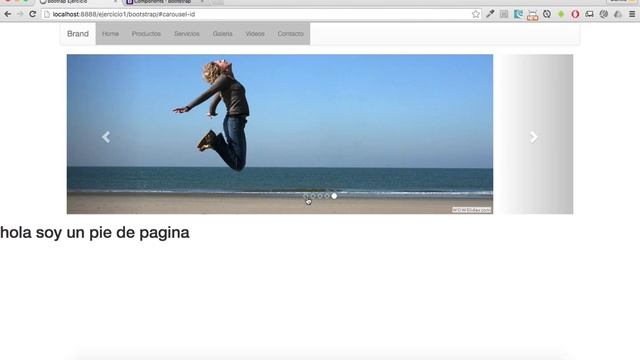Open the Servicios navbar item
640x360 pixels.
pyautogui.click(x=187, y=33)
